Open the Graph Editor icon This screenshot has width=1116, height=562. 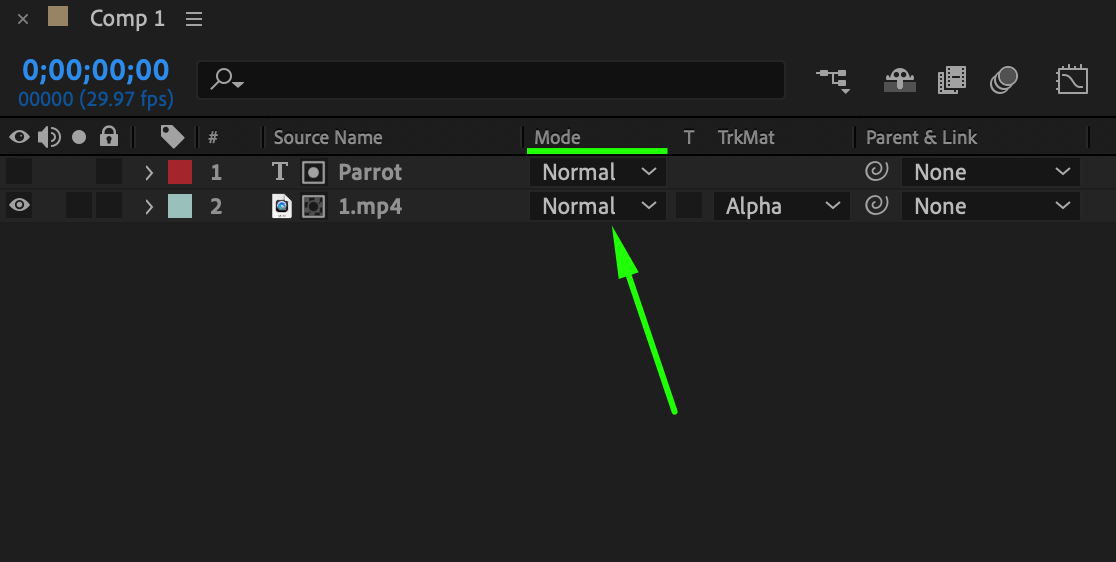[1072, 79]
